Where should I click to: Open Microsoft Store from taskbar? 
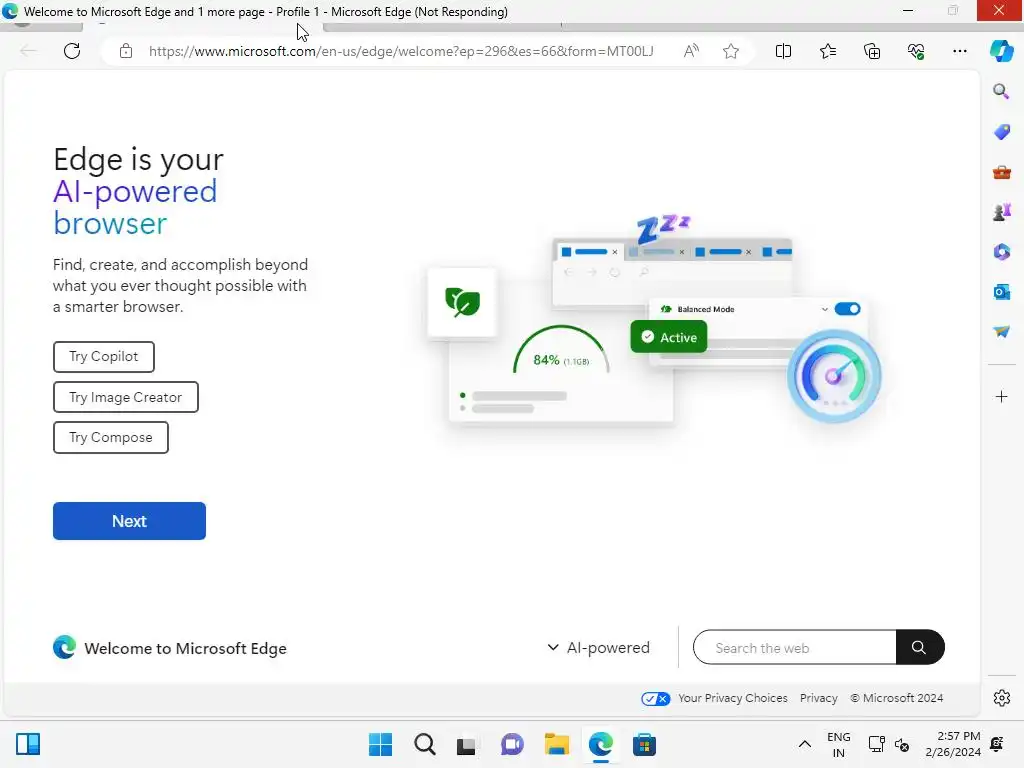pos(644,744)
